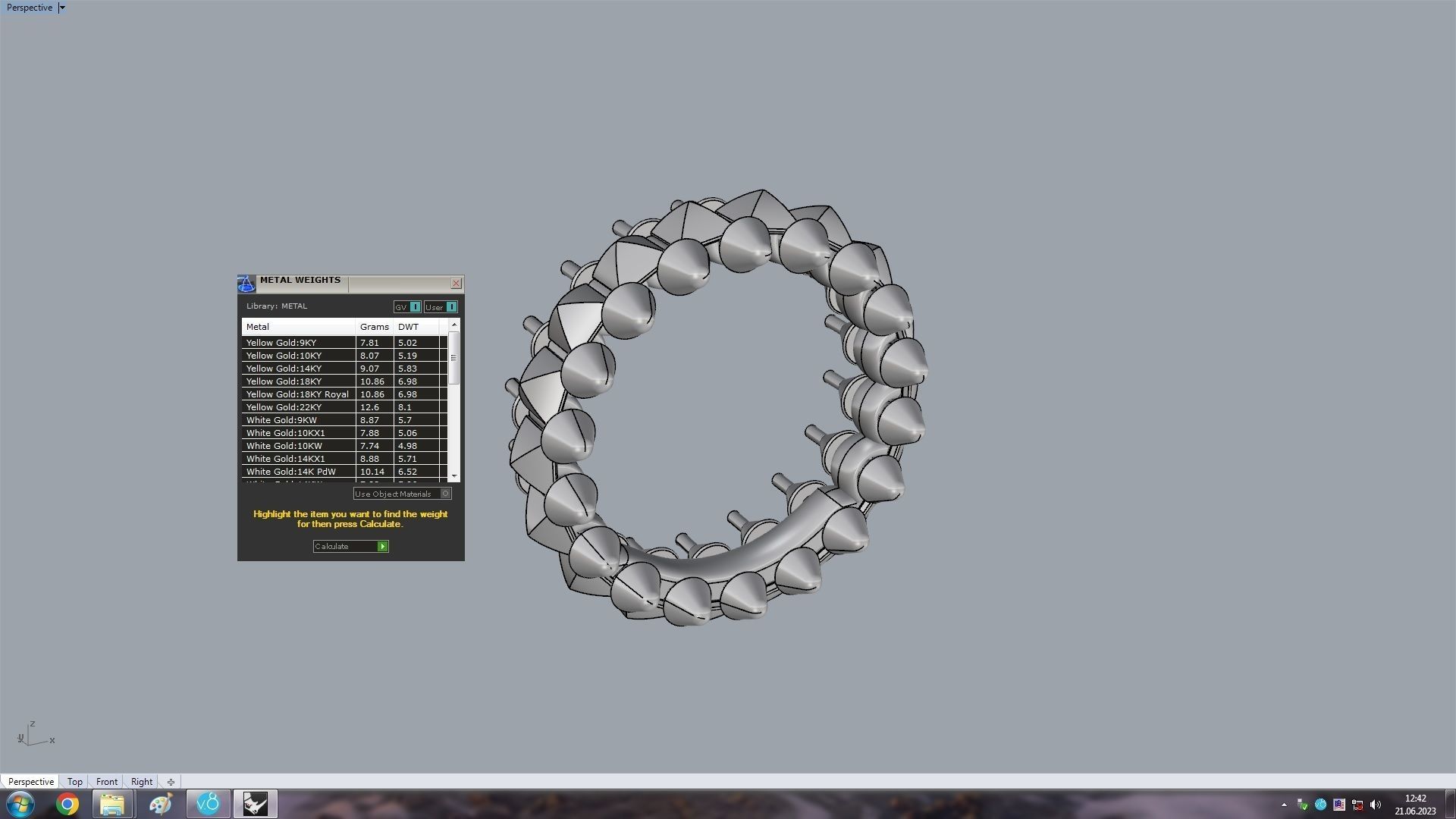Click the green Calculate play arrow

383,546
